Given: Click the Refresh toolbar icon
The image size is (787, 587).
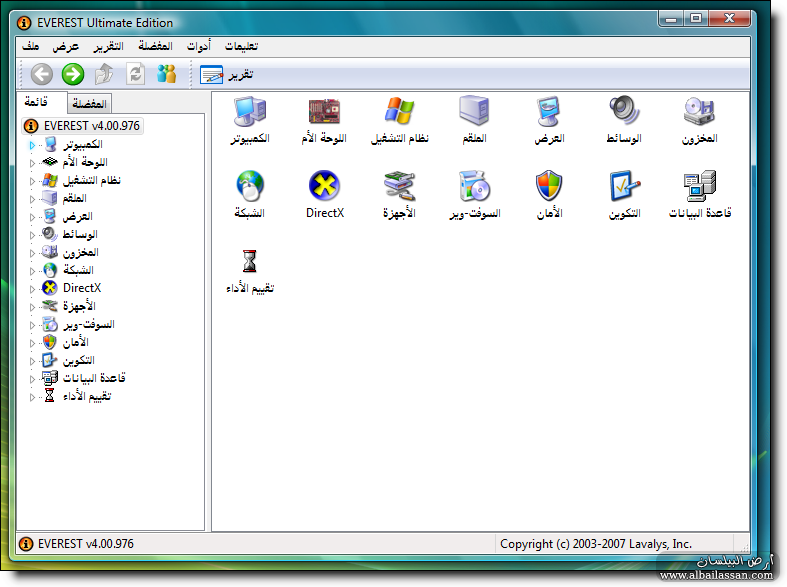Looking at the screenshot, I should (136, 75).
